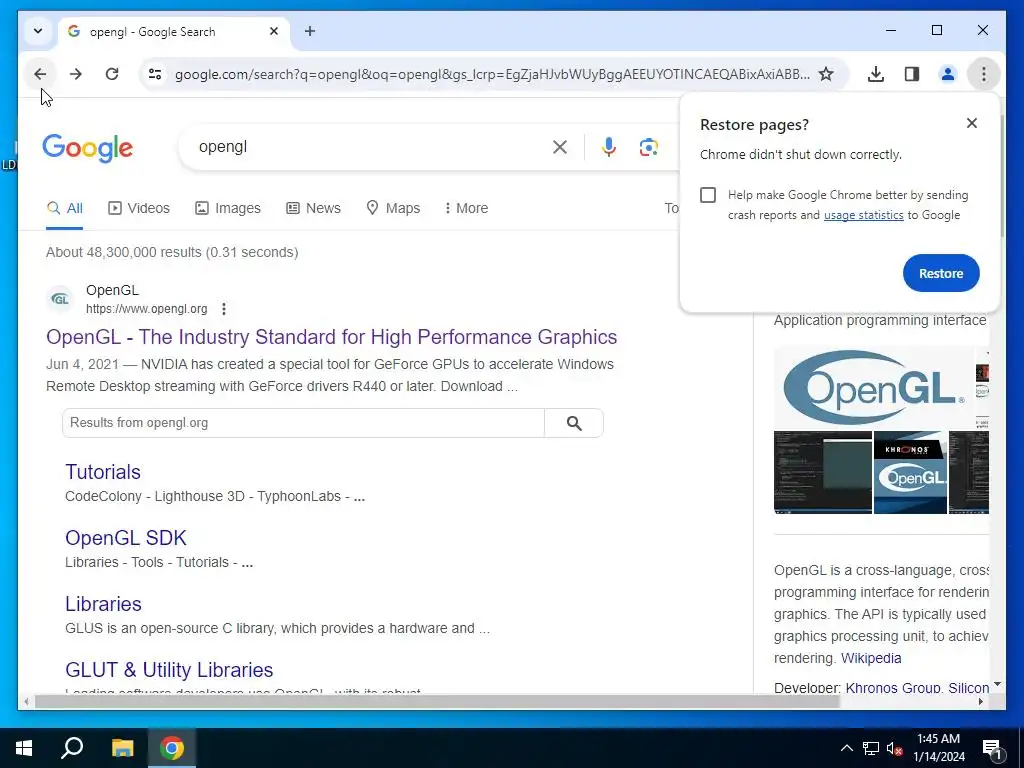Check the crash reports help checkbox
Screen dimensions: 1024x768
[708, 195]
